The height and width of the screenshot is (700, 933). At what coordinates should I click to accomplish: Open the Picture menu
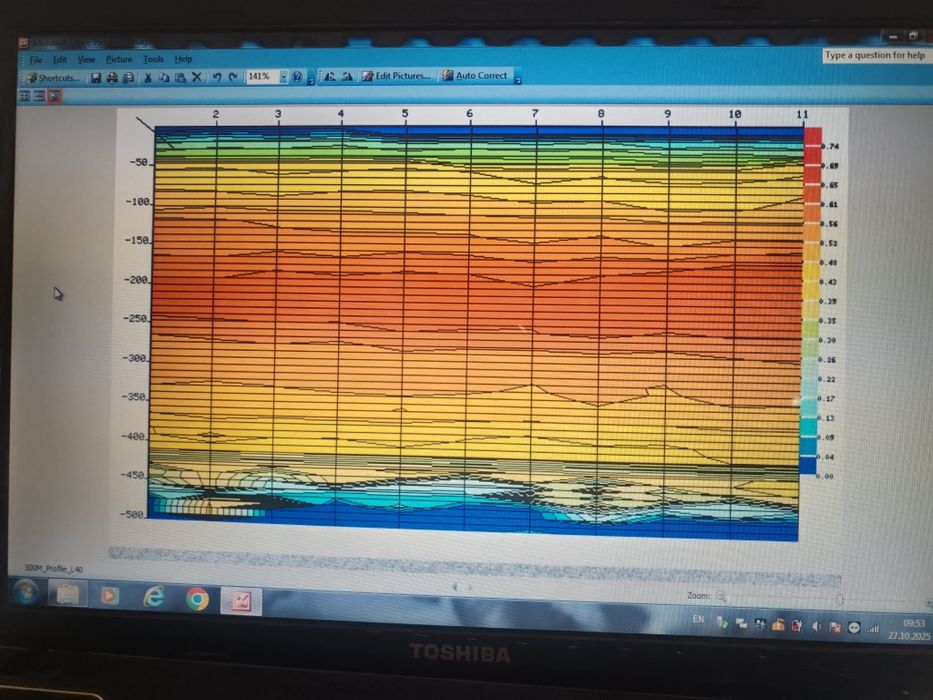[x=119, y=59]
